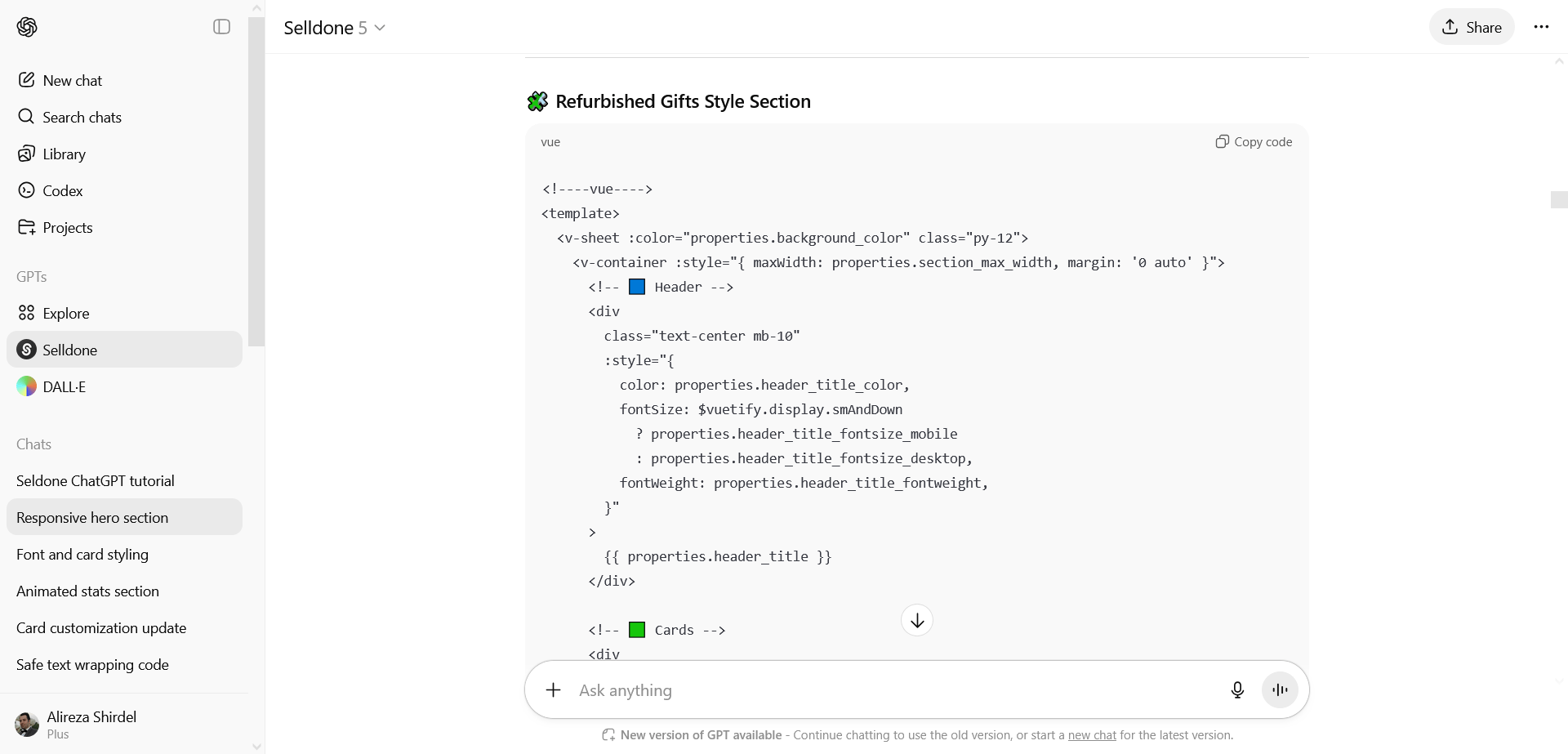Click Copy code on the vue block

click(1254, 141)
